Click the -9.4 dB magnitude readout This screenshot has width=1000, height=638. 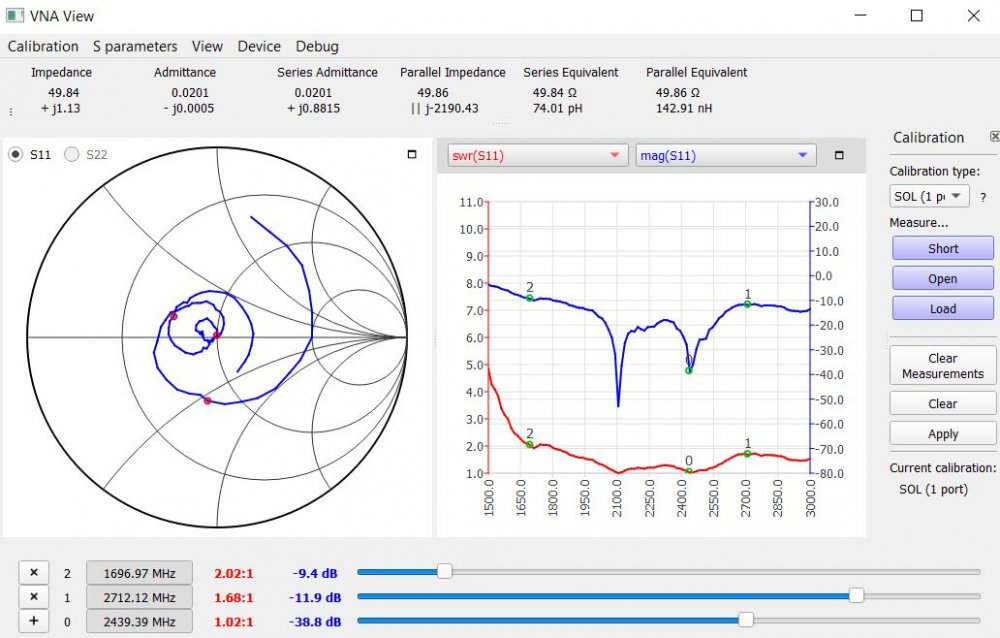315,574
